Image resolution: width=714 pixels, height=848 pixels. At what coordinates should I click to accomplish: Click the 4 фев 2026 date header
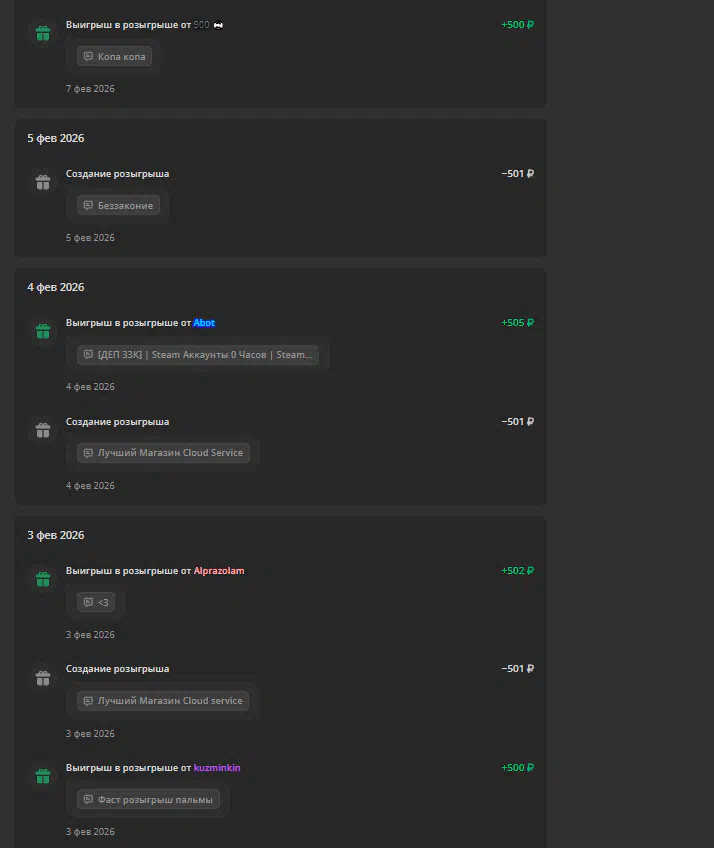(x=56, y=287)
